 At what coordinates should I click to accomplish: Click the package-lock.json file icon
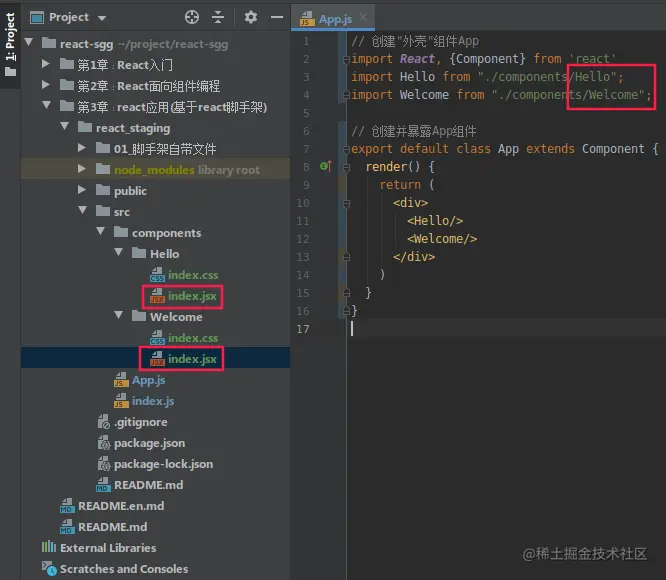coord(104,464)
